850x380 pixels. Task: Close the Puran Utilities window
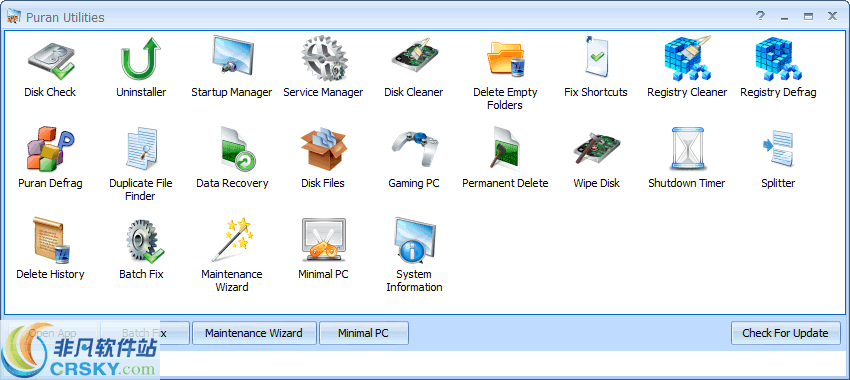[x=832, y=17]
